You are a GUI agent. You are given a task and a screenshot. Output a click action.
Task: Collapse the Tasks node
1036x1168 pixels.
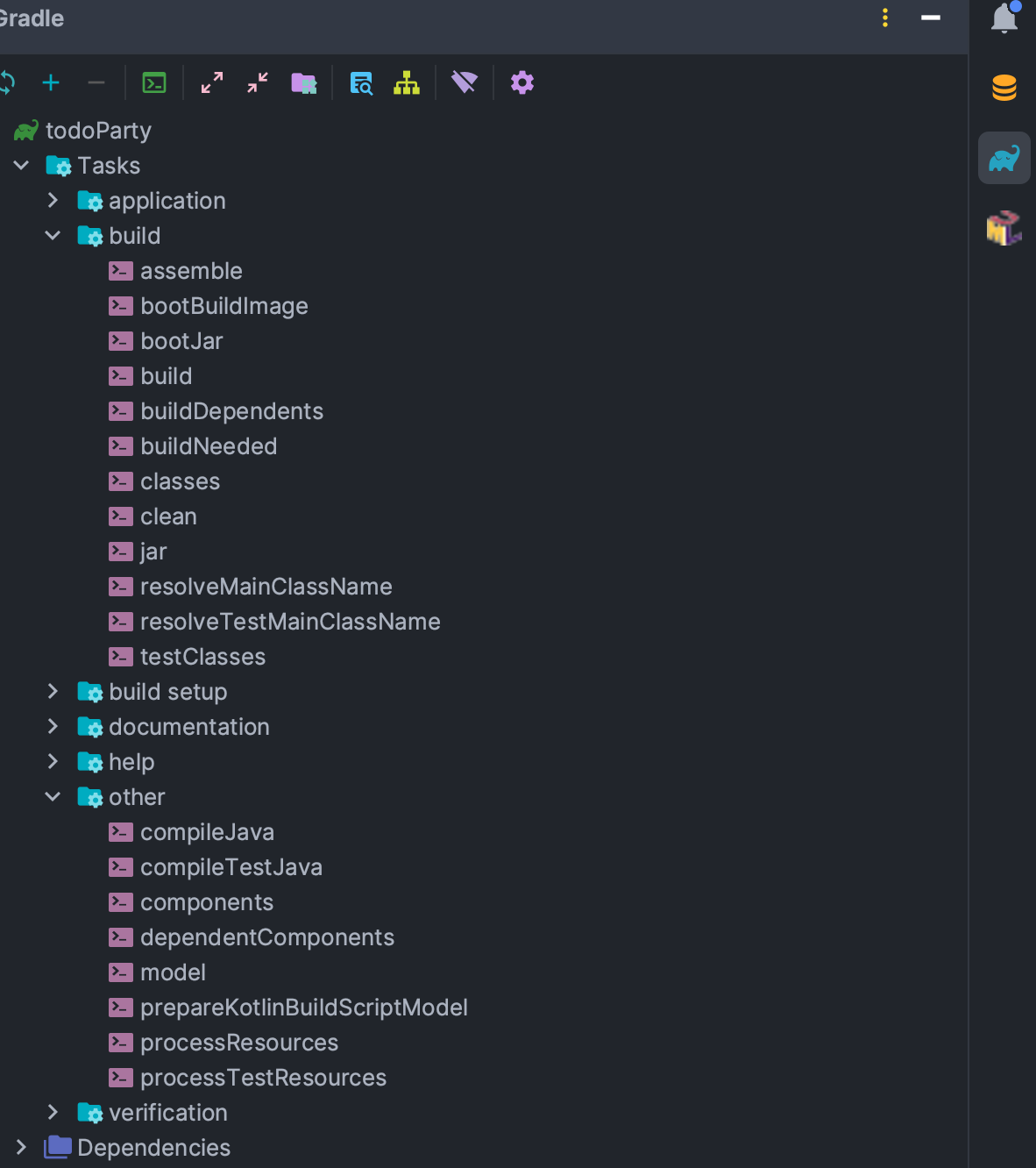pos(21,166)
